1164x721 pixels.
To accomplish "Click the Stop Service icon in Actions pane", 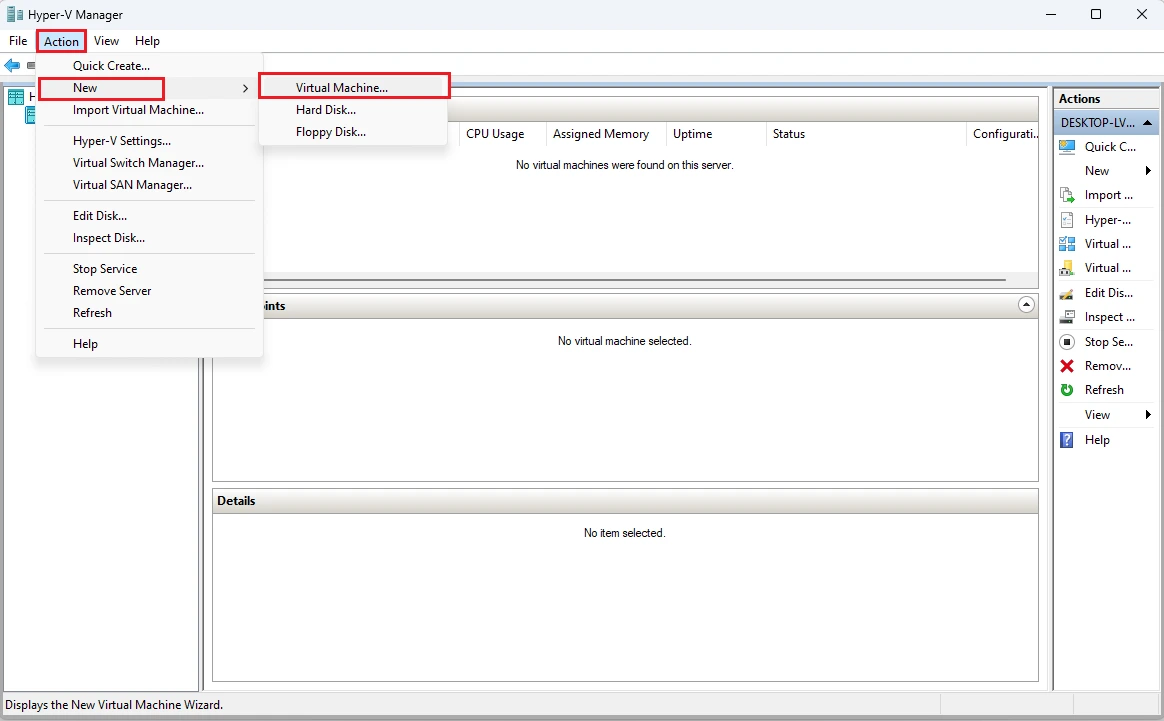I will click(x=1067, y=342).
